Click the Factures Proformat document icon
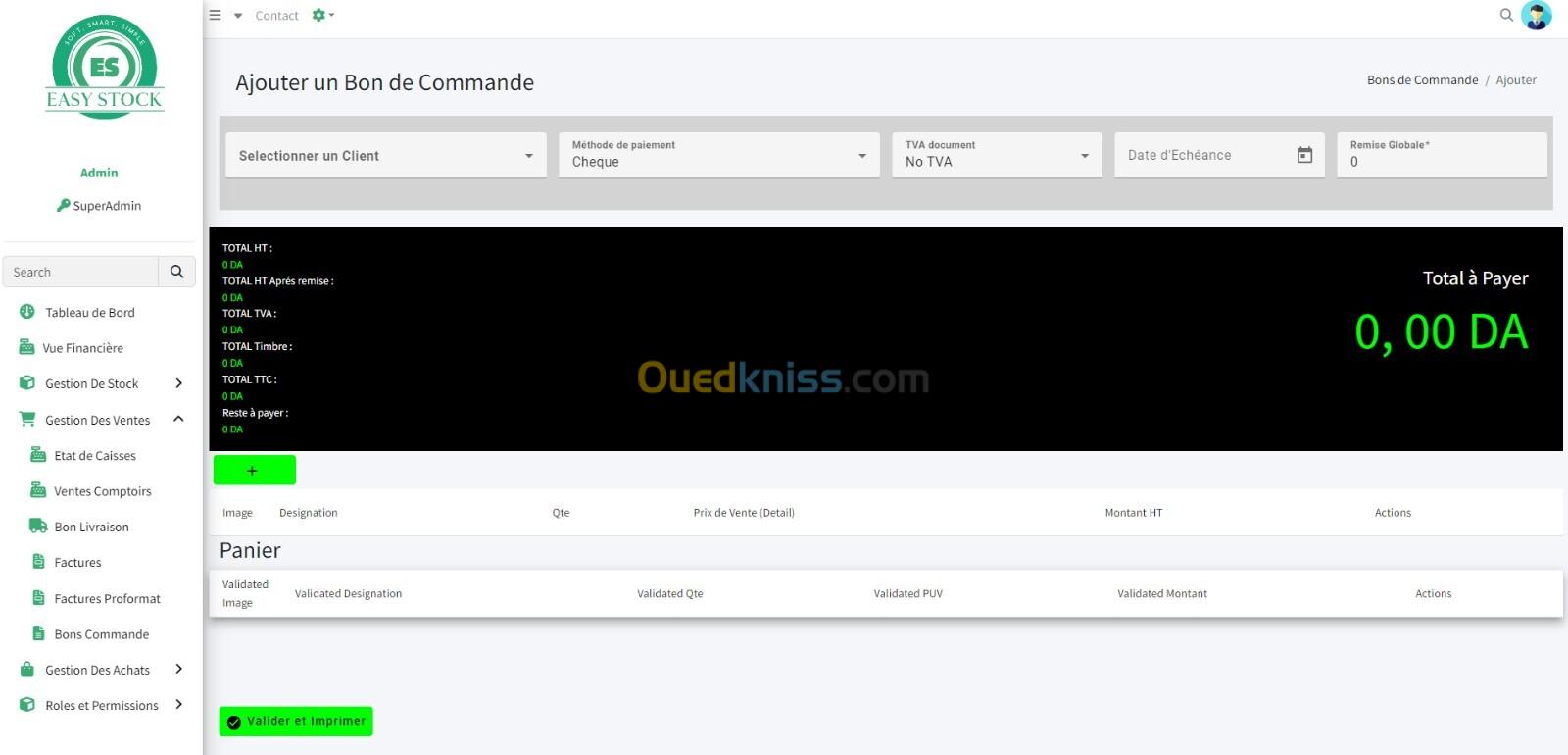 click(38, 598)
